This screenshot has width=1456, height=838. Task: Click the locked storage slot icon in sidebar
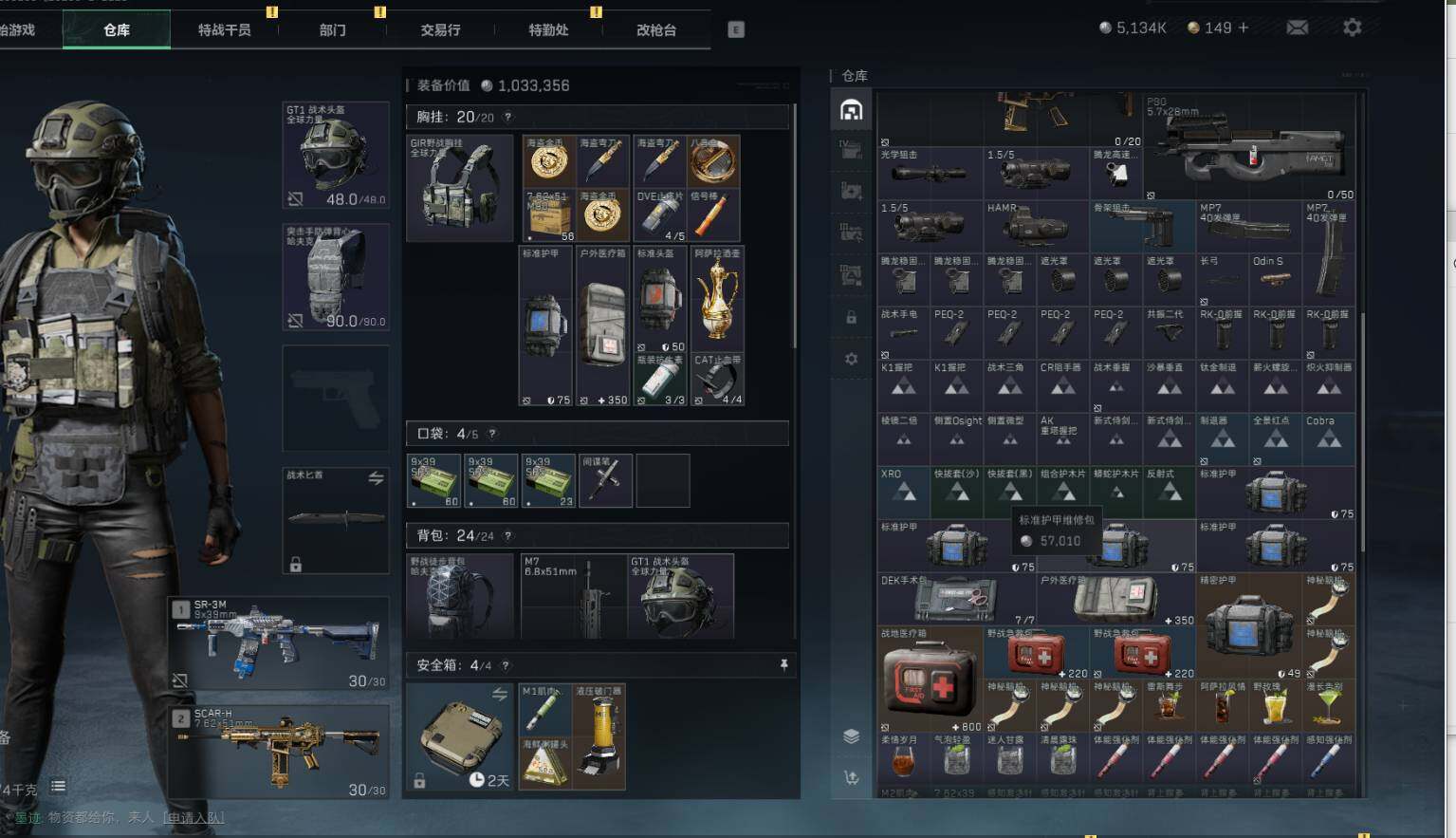(x=851, y=317)
